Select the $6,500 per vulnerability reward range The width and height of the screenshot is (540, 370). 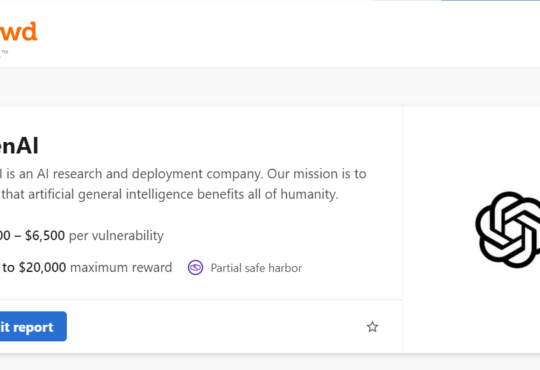(82, 236)
